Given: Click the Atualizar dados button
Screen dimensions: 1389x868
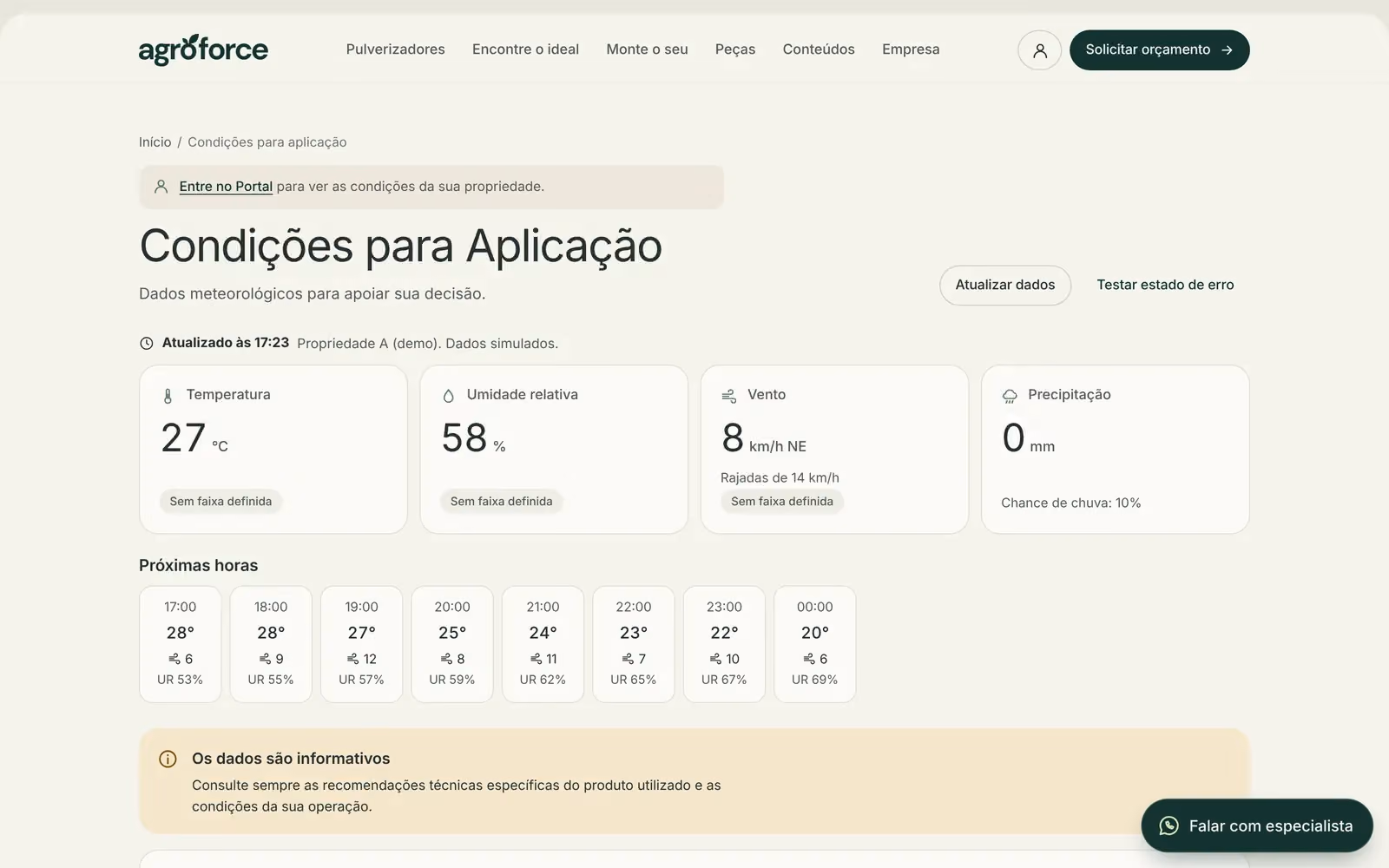Looking at the screenshot, I should tap(1005, 285).
